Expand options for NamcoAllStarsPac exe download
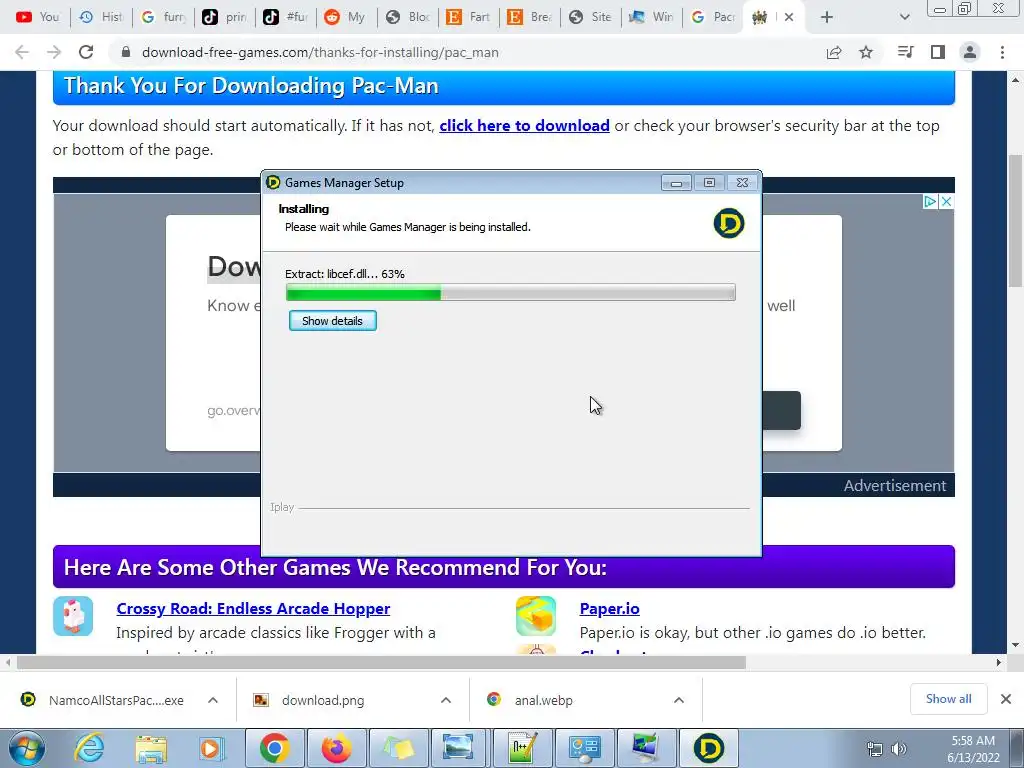 213,700
